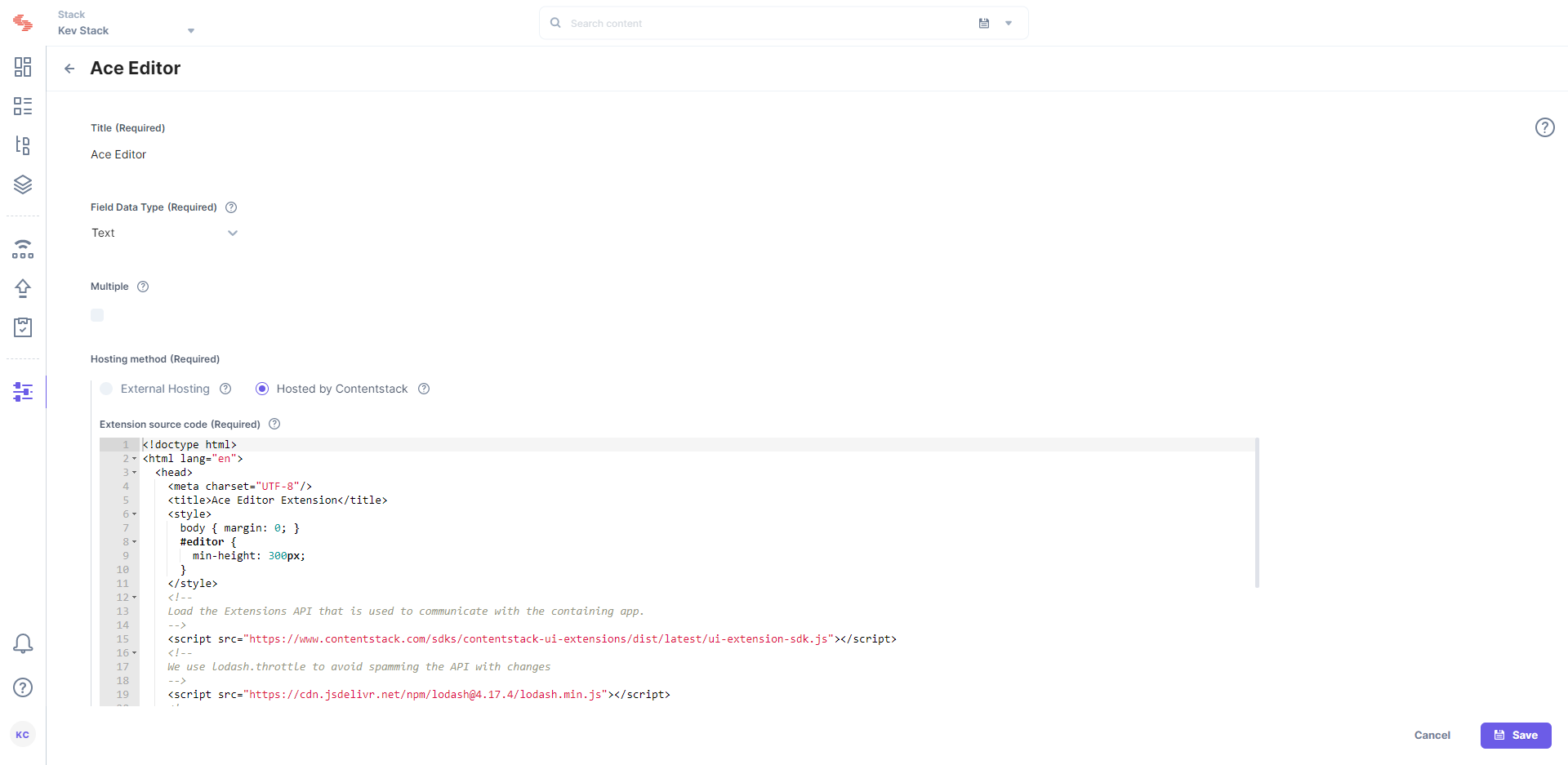
Task: Toggle the Multiple checkbox
Action: (97, 315)
